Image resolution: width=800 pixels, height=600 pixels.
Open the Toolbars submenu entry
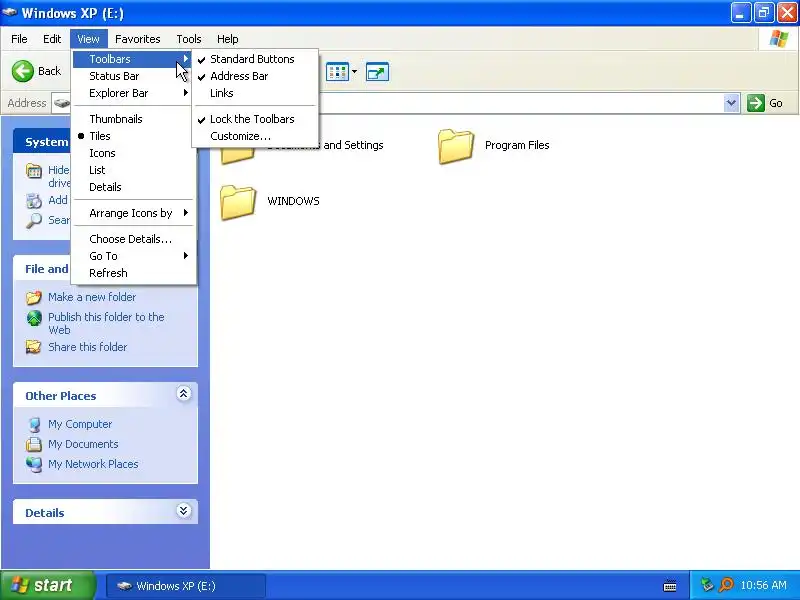click(133, 59)
